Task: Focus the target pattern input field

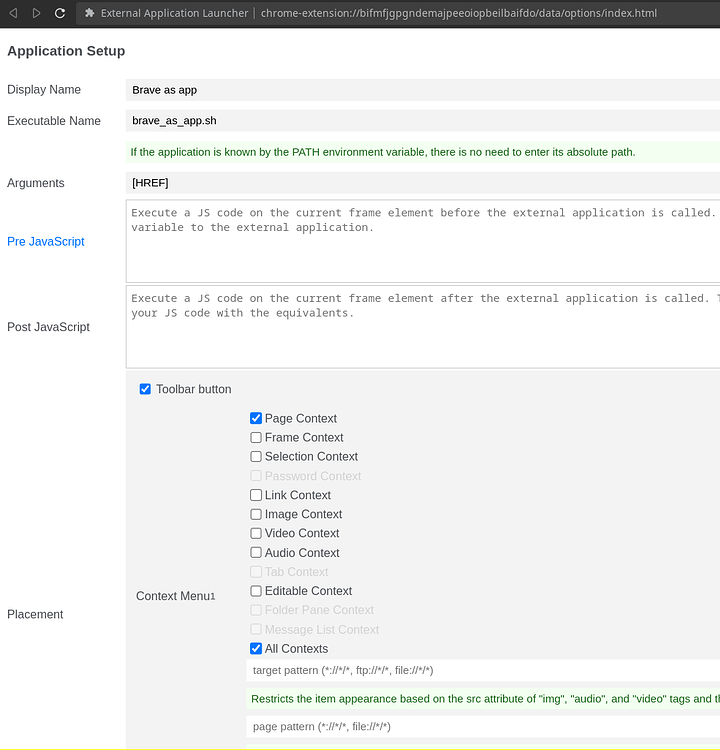Action: click(x=482, y=670)
